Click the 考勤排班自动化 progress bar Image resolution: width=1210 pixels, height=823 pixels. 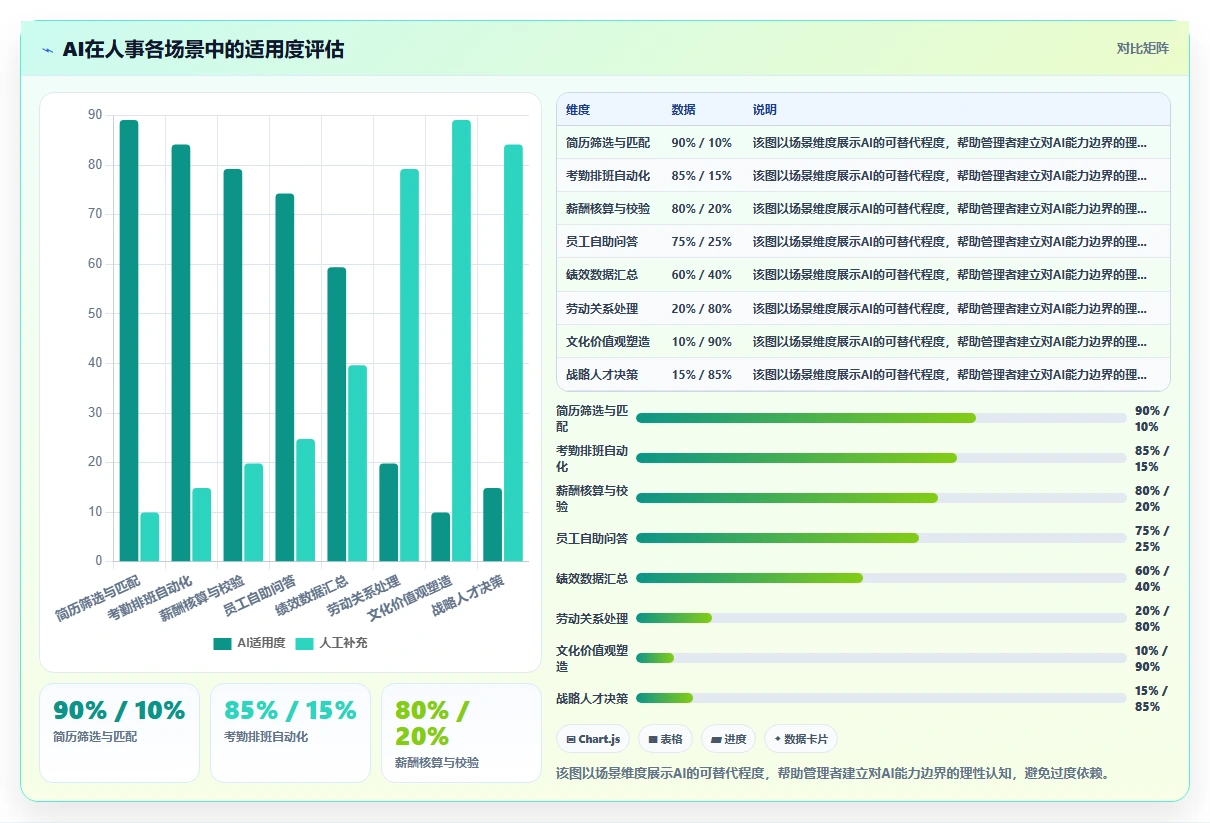tap(881, 458)
